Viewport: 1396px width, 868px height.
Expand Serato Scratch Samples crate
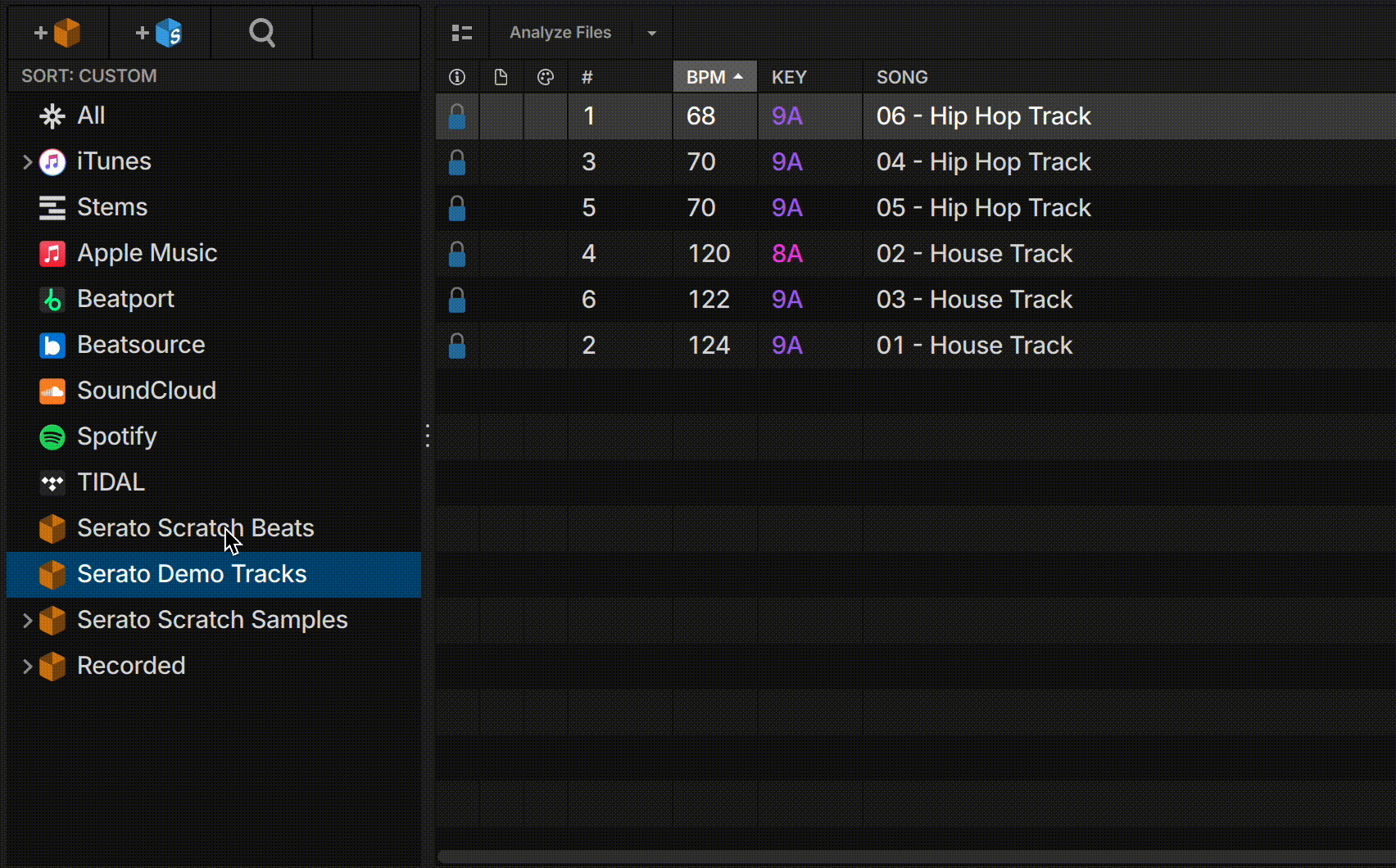coord(27,621)
